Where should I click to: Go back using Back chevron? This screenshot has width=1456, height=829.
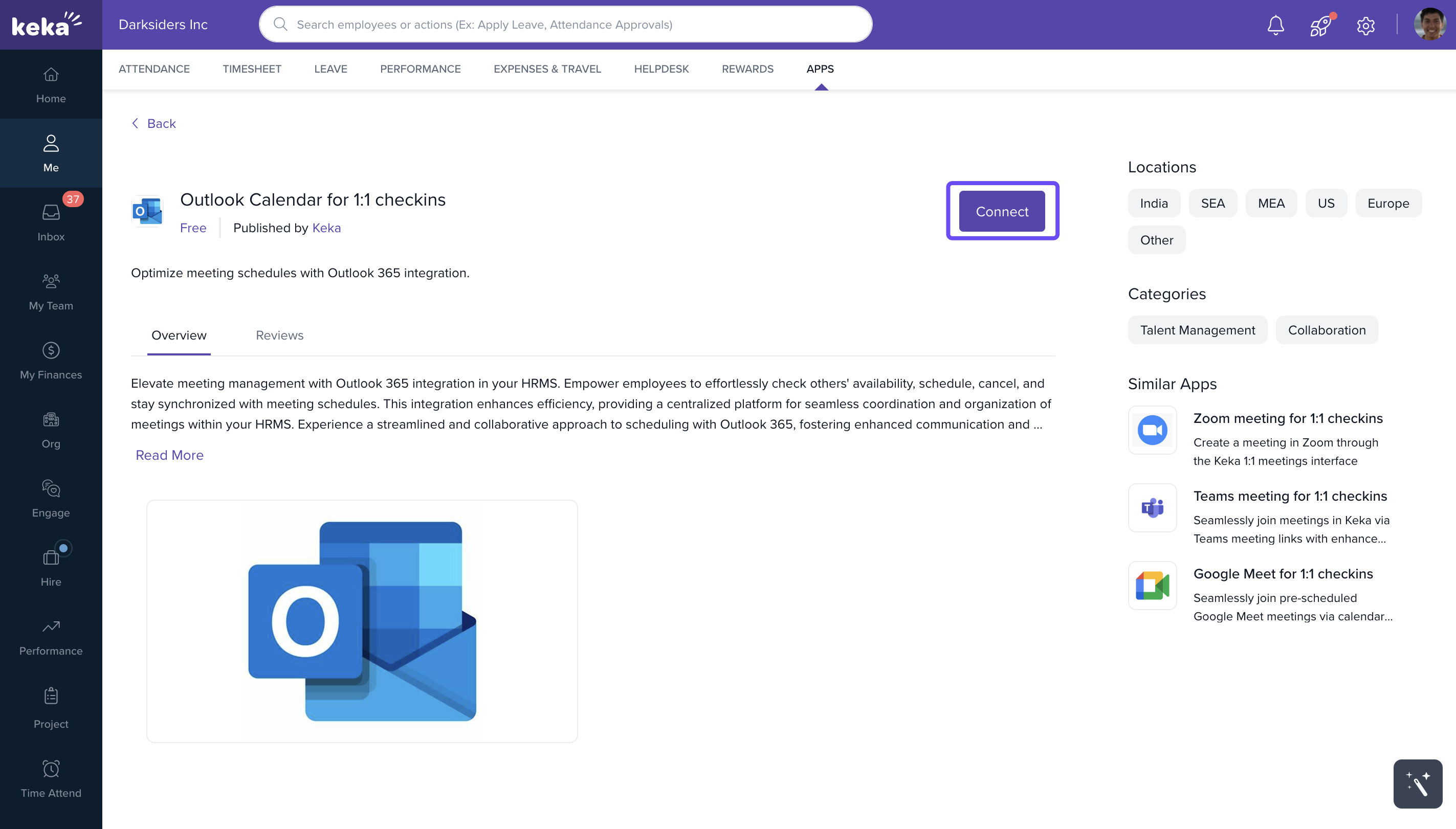click(x=154, y=124)
